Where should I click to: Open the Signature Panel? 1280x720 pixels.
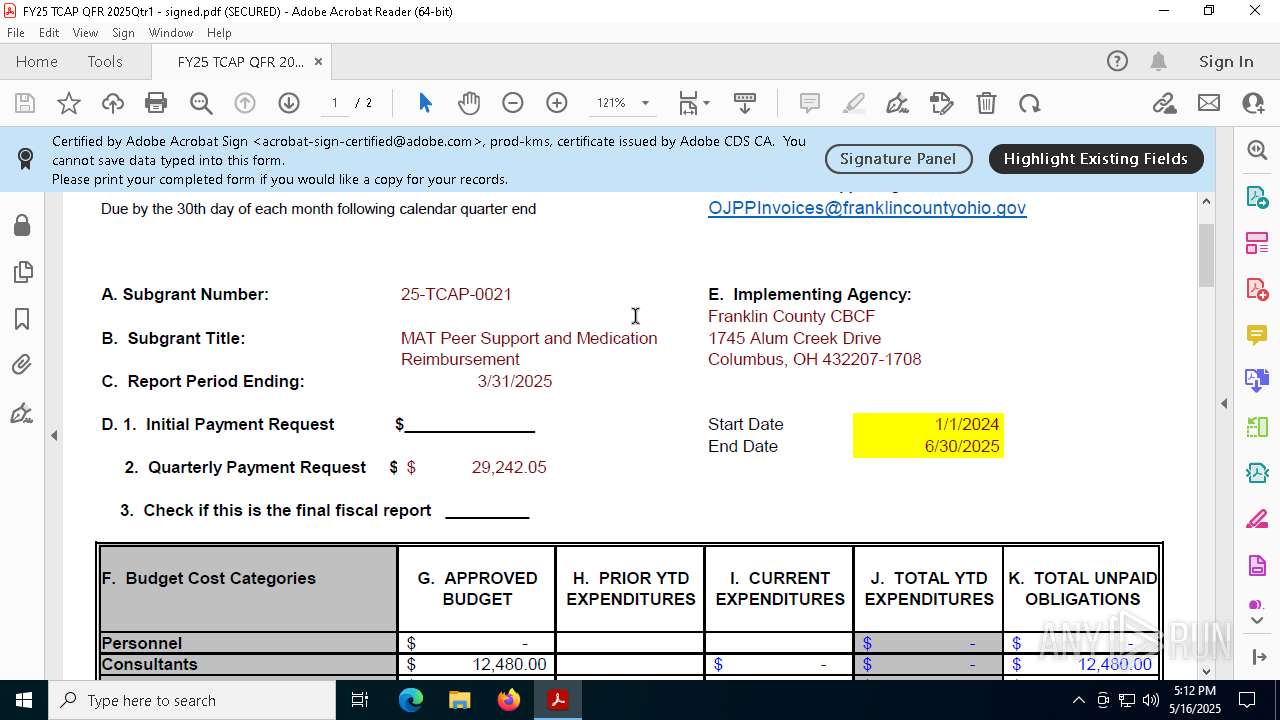click(898, 159)
